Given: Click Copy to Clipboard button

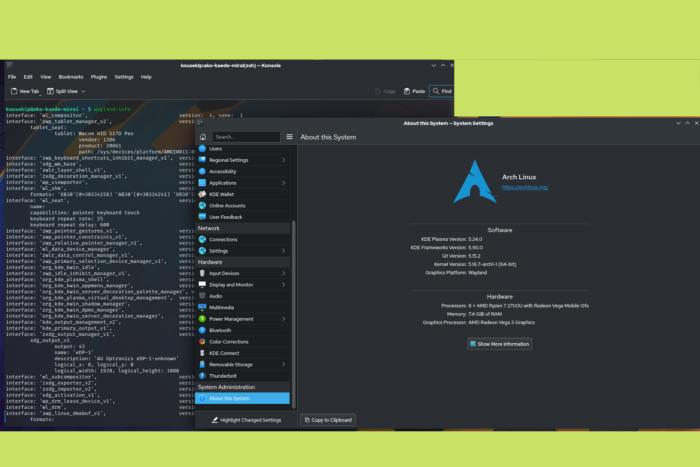Looking at the screenshot, I should click(x=328, y=420).
